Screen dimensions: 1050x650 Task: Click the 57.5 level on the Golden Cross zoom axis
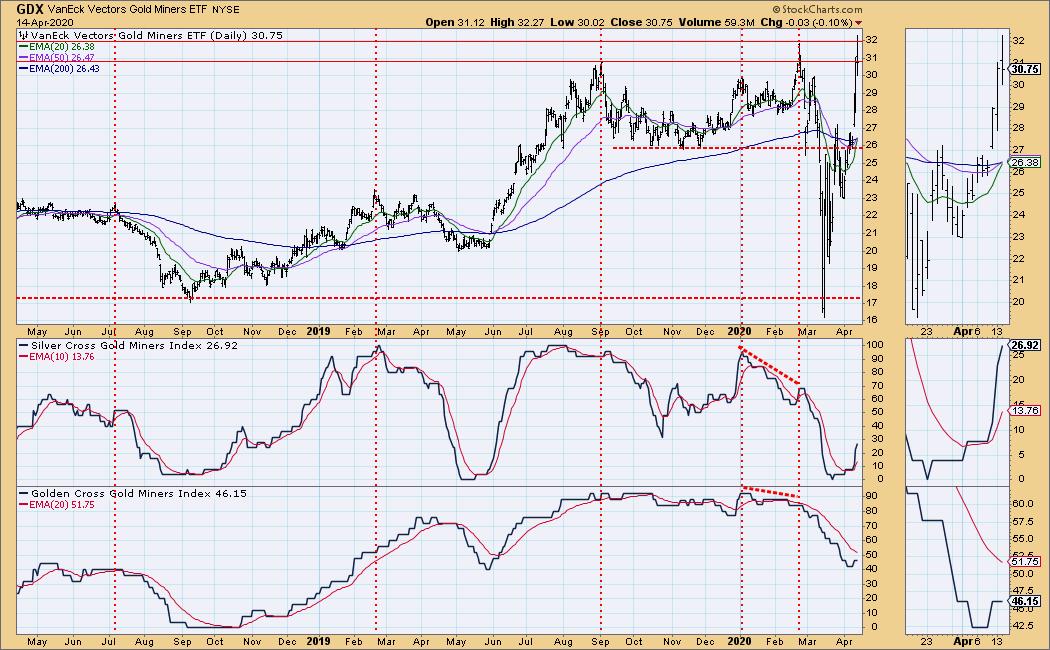coord(1025,521)
